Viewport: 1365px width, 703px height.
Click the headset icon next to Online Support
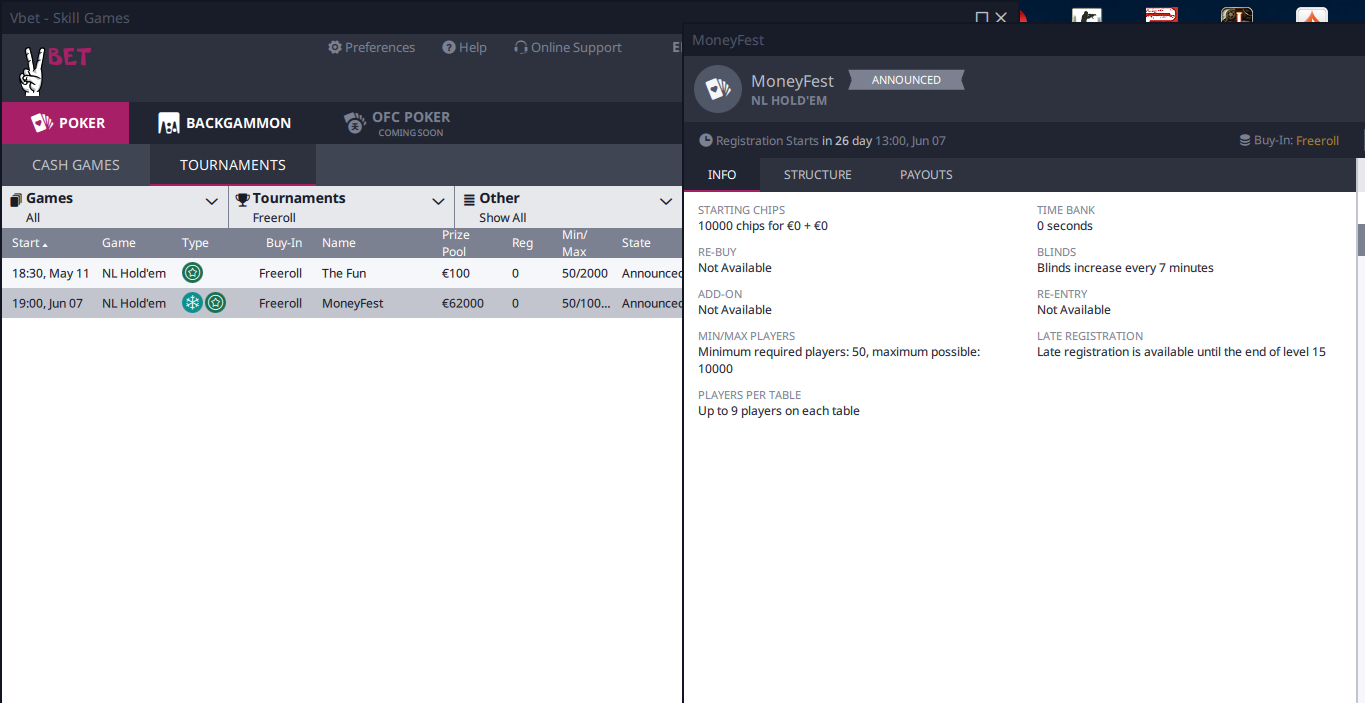[x=520, y=47]
